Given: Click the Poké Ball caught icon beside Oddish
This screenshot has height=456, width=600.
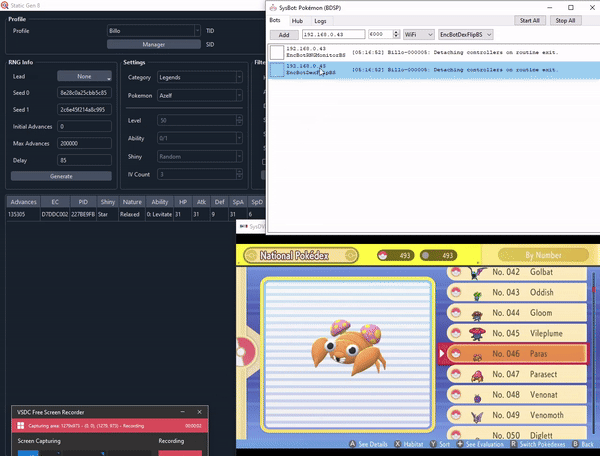Looking at the screenshot, I should point(455,292).
